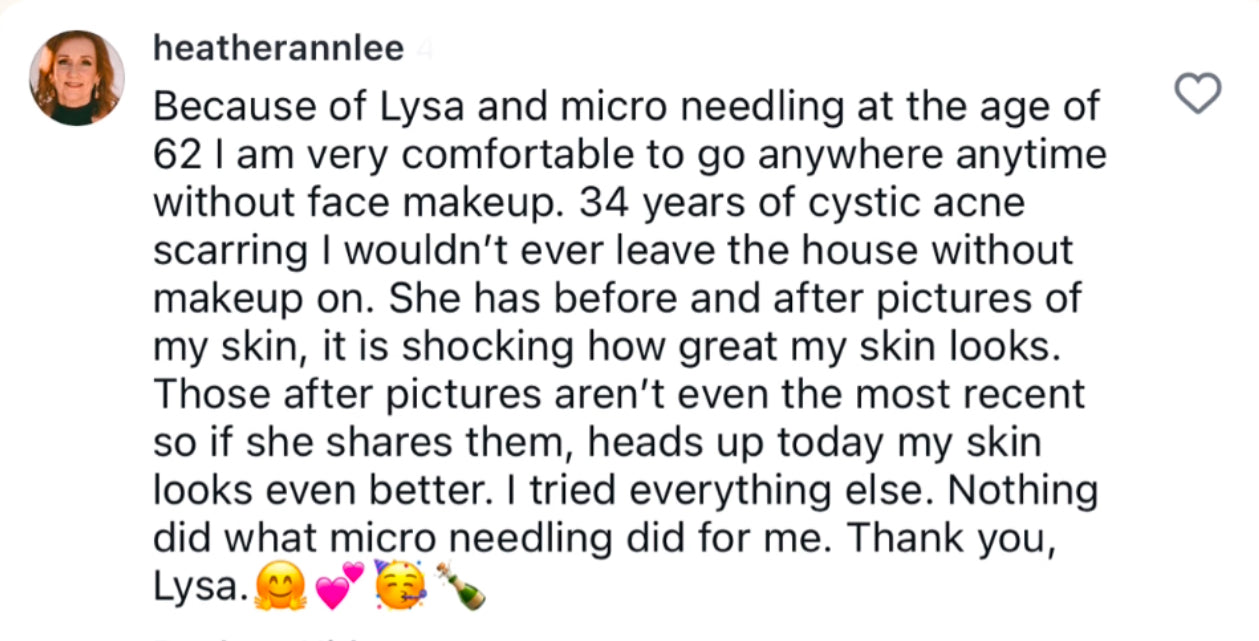The image size is (1259, 641).
Task: Click the faint timestamp beside the username
Action: [x=423, y=50]
